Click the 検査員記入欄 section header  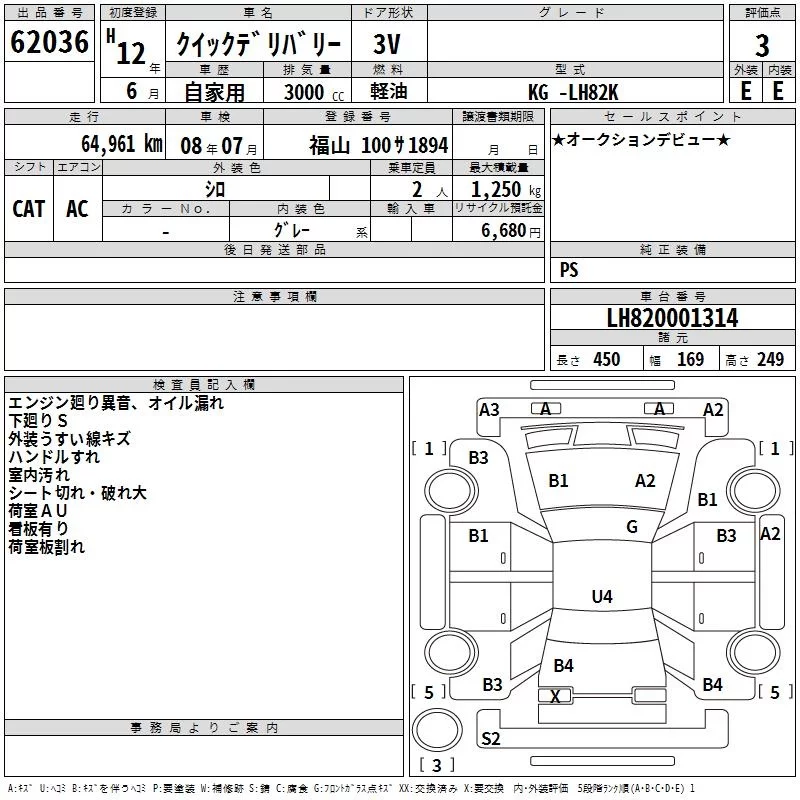(204, 385)
